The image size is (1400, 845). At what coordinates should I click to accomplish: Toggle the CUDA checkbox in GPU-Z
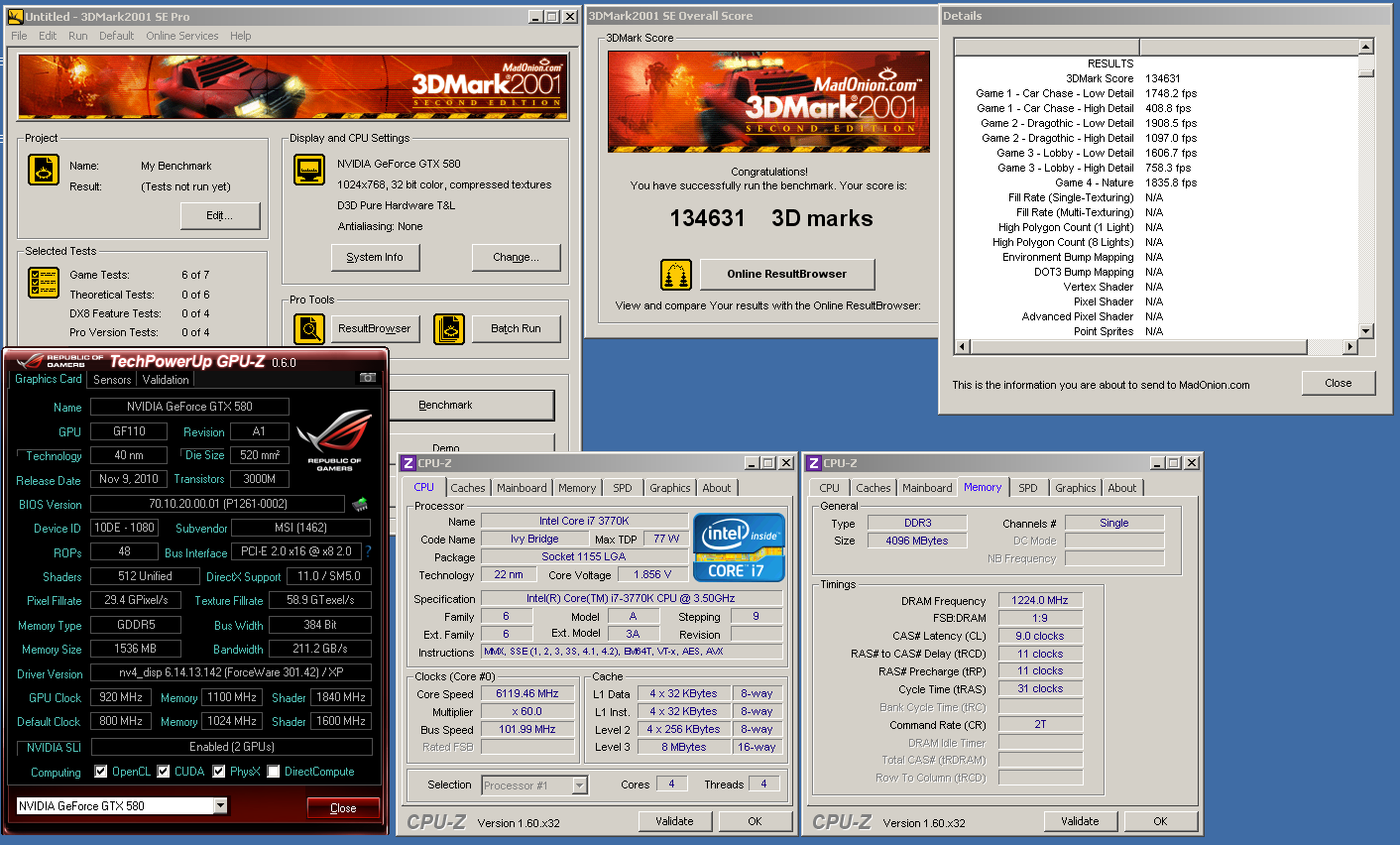click(x=164, y=771)
